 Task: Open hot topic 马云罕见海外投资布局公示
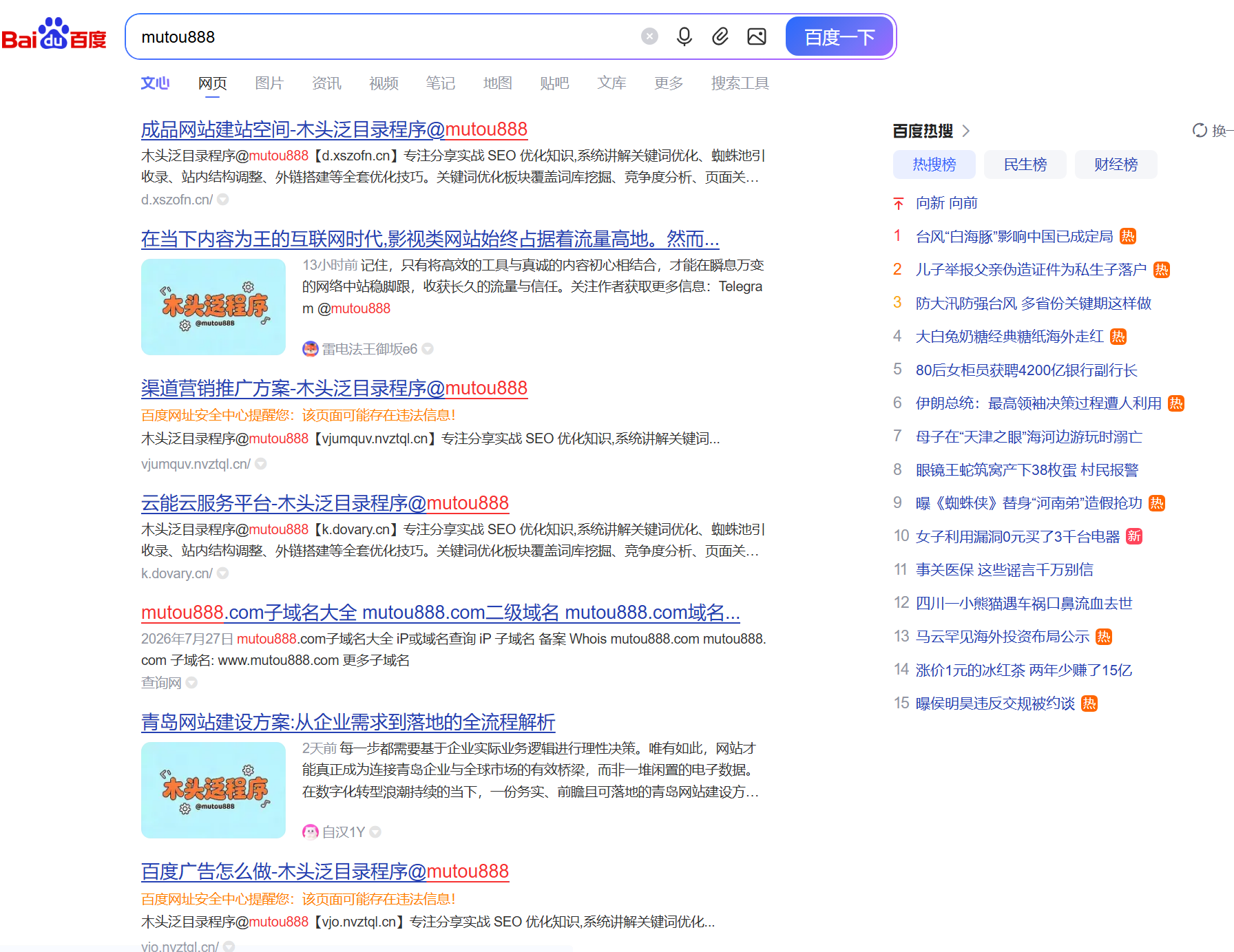pos(1003,637)
